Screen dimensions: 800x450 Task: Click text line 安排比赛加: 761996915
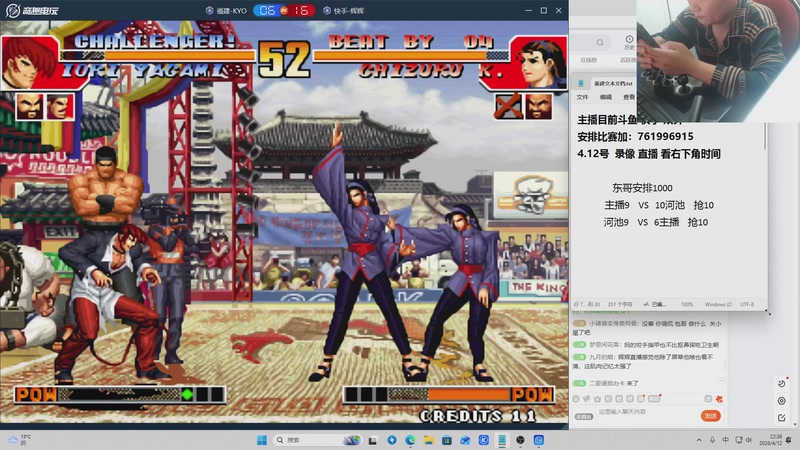635,137
